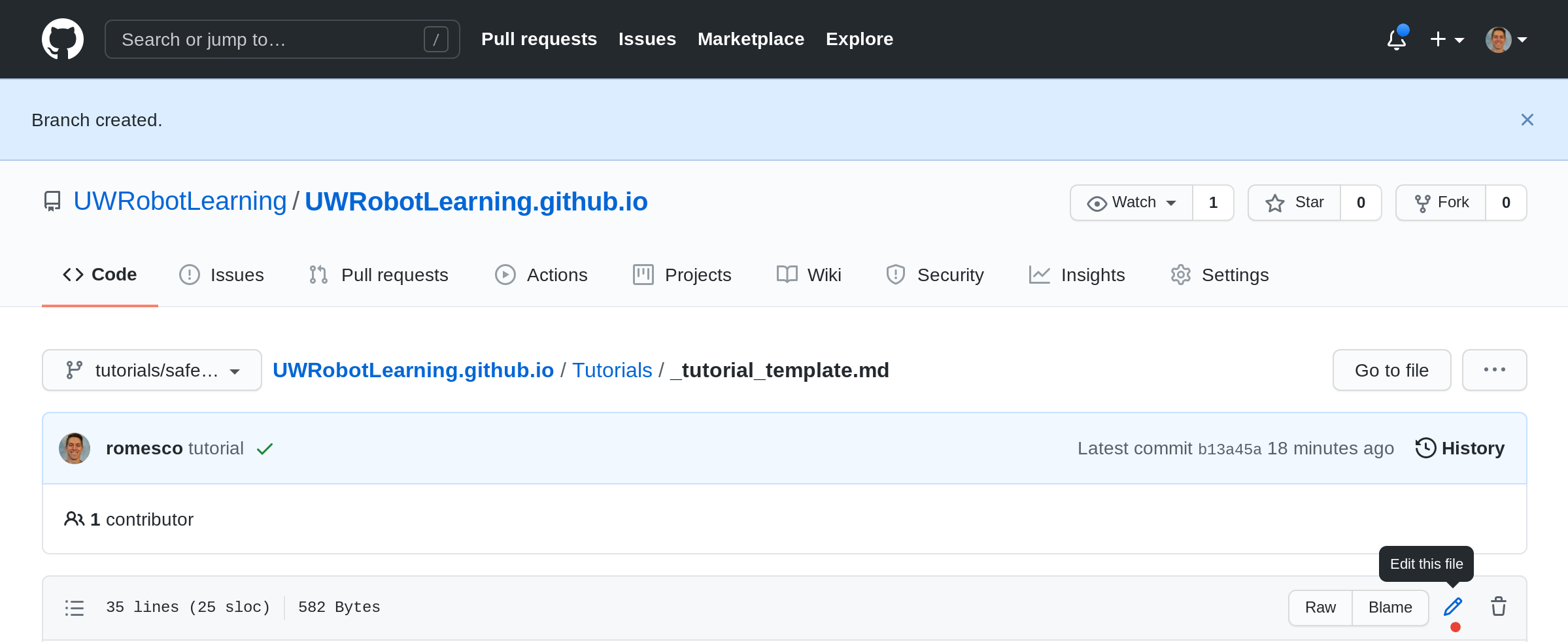Screen dimensions: 1568x642
Task: Select the Code tab
Action: (100, 275)
